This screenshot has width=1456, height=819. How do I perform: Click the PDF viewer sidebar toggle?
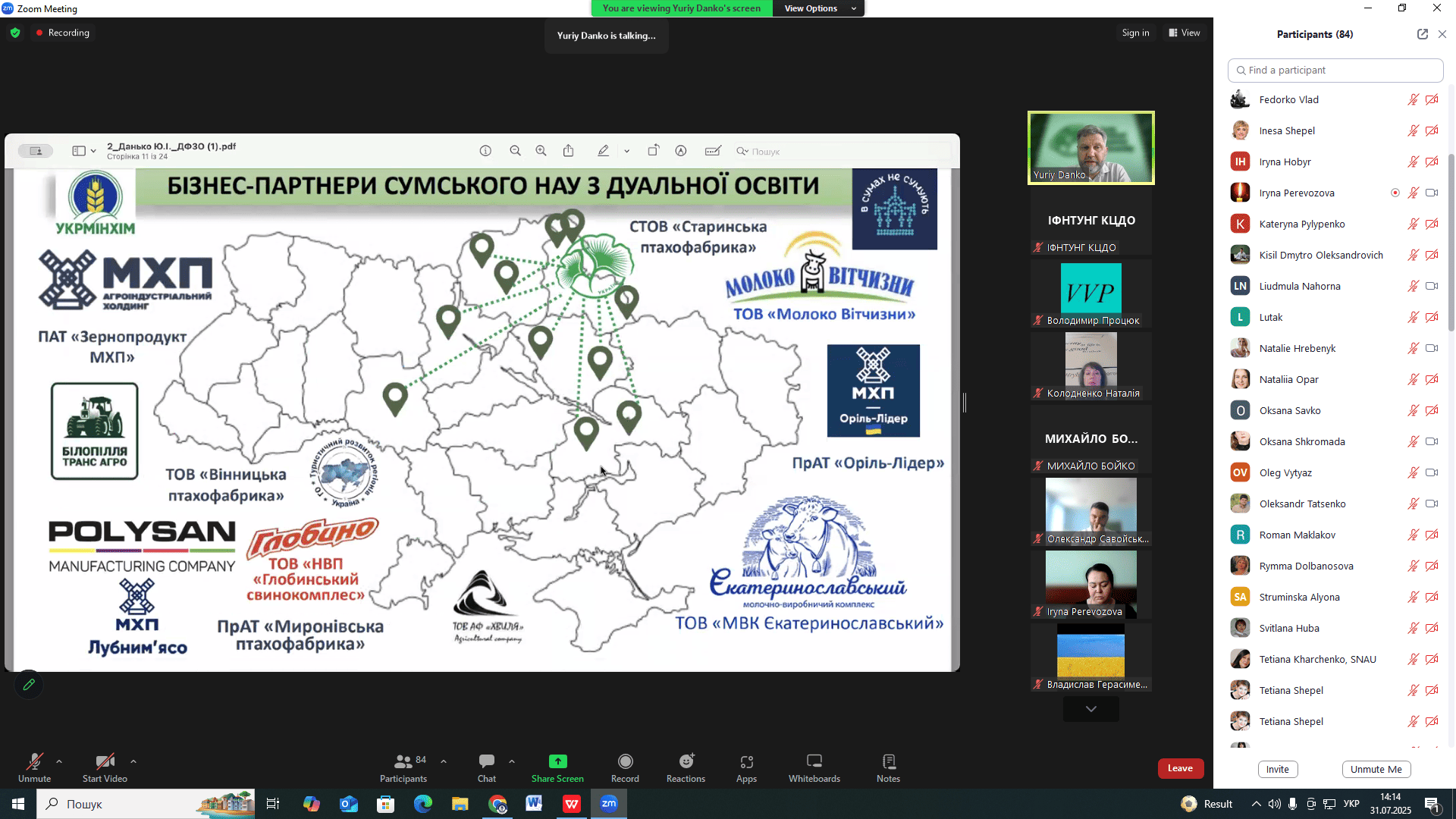[78, 151]
